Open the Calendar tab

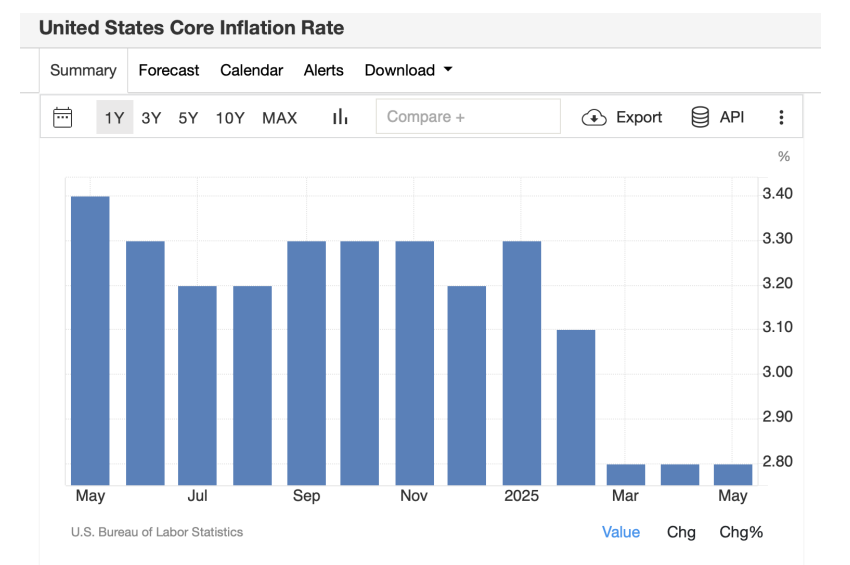point(252,70)
